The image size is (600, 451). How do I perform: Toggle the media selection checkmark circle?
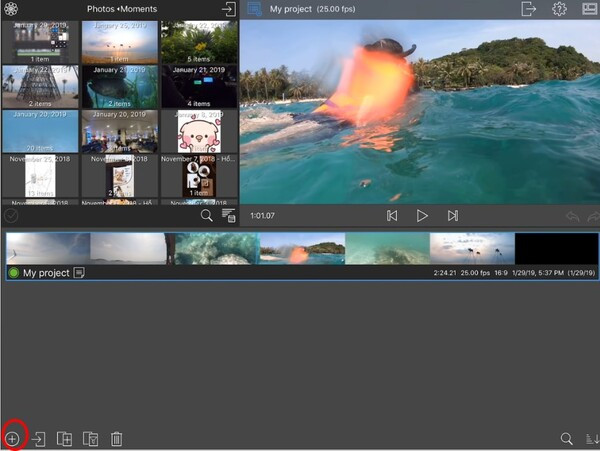(x=11, y=216)
